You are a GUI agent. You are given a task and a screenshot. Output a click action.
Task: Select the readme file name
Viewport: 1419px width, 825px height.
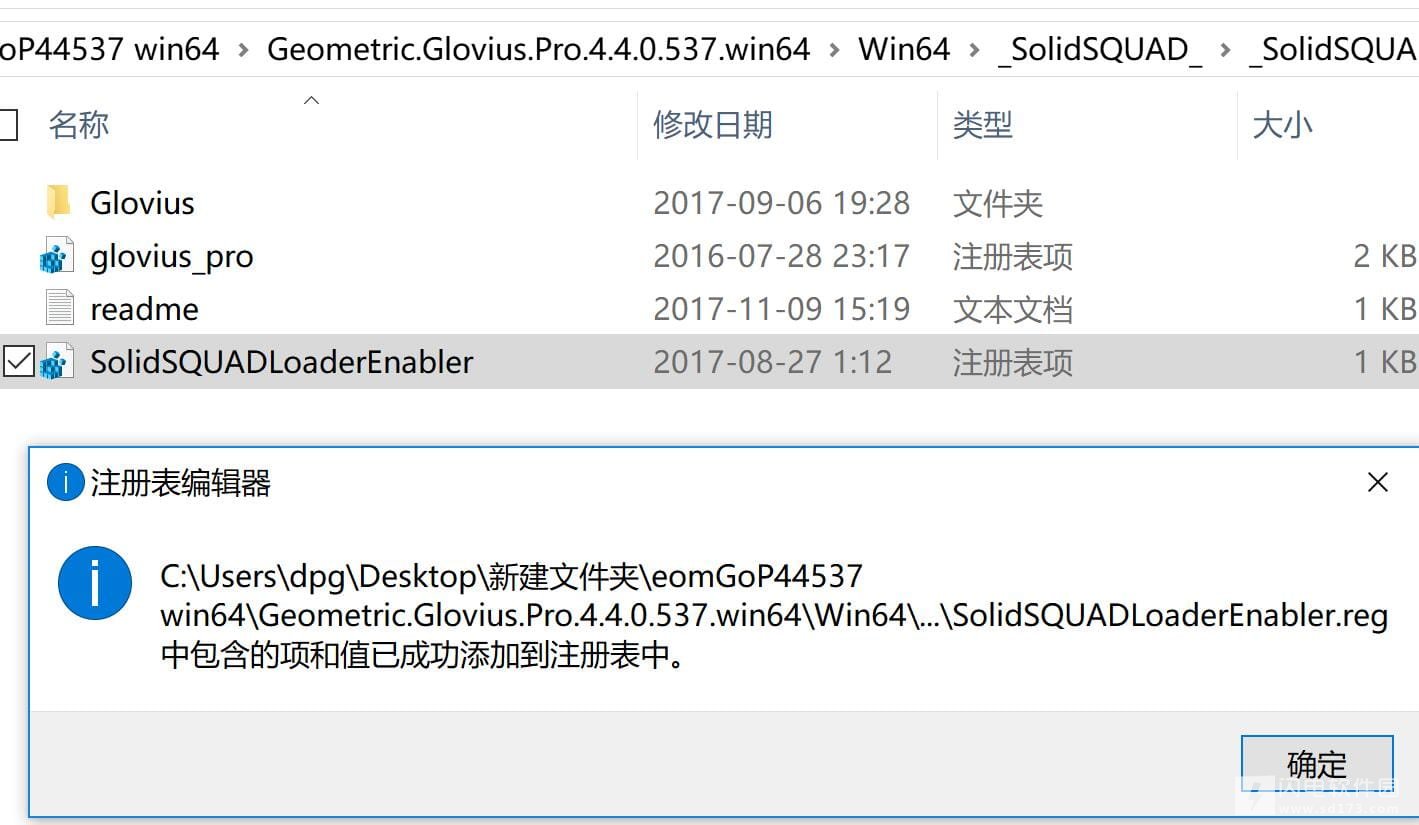[145, 308]
